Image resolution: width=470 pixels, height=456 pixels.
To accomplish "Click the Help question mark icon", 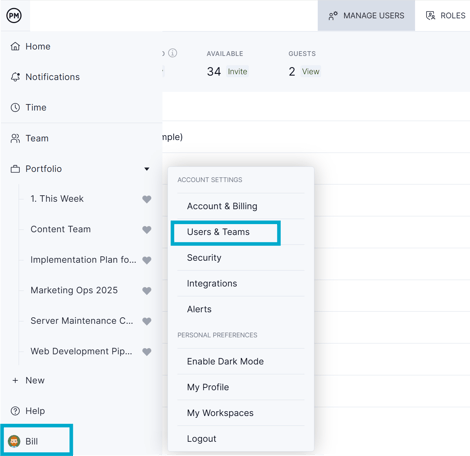I will point(15,411).
